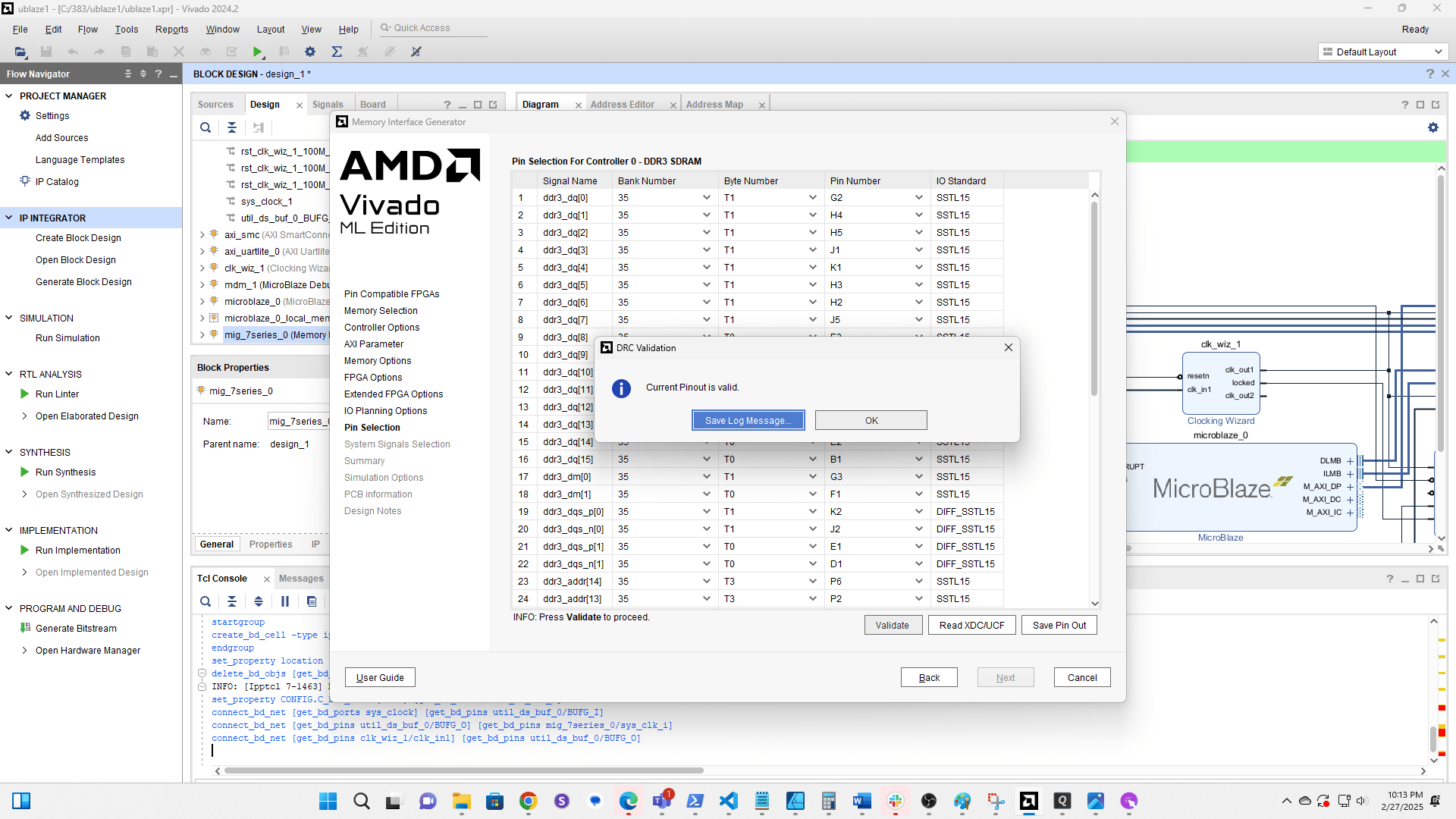
Task: Collapse the IP INTEGRATOR section
Action: click(x=9, y=218)
